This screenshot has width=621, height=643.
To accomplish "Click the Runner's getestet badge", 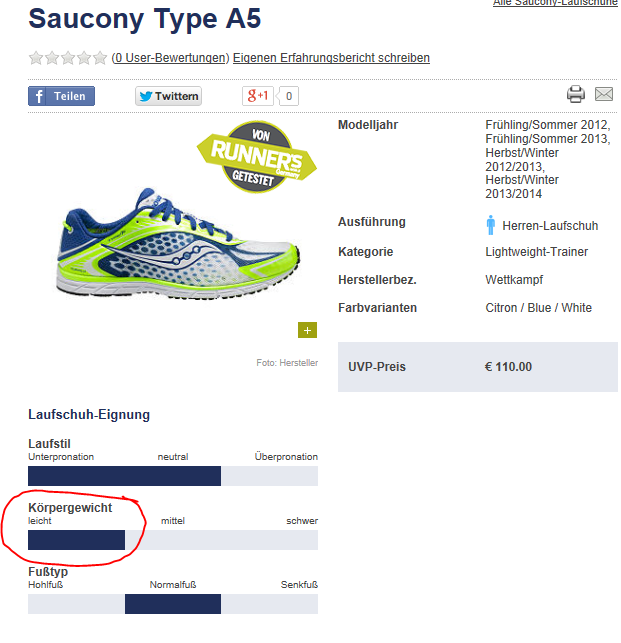I will (x=257, y=158).
